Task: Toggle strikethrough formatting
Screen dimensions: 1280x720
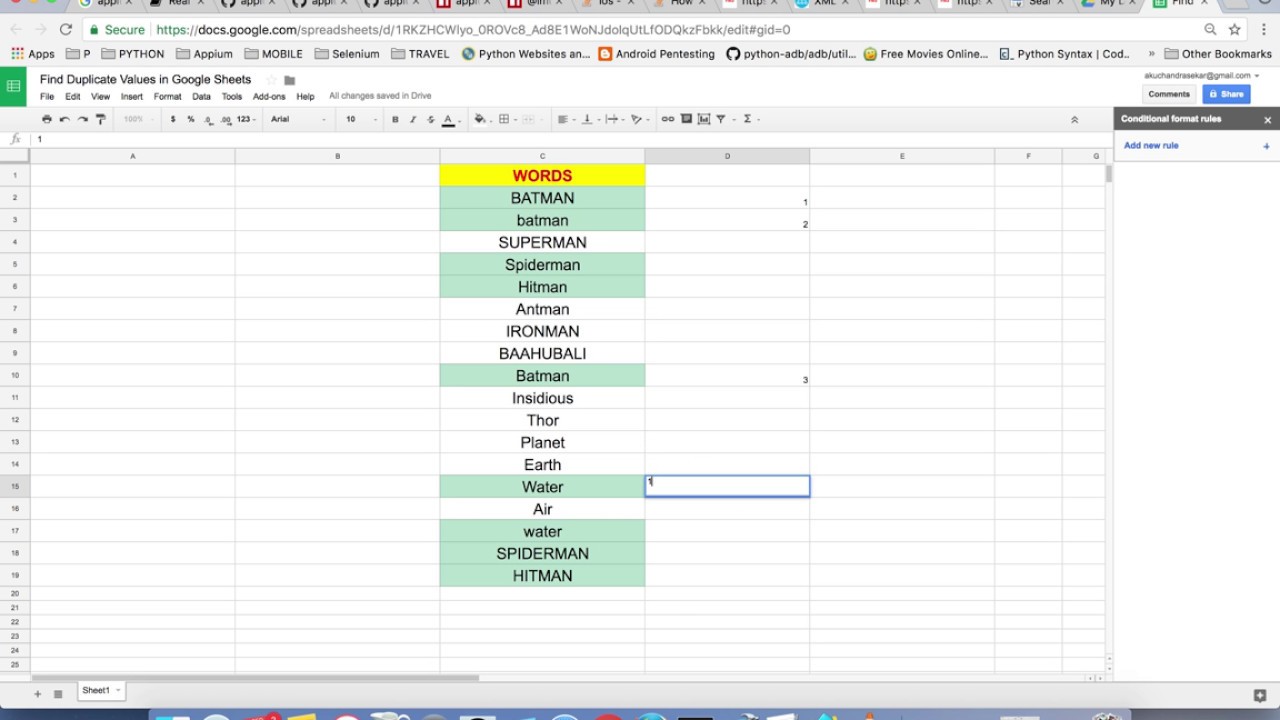Action: [x=431, y=119]
